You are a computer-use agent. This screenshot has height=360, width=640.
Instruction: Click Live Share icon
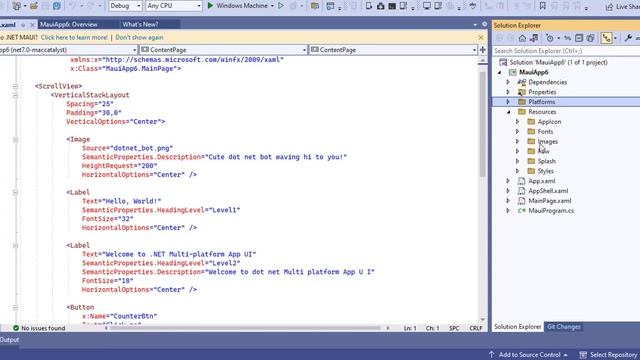coord(610,7)
